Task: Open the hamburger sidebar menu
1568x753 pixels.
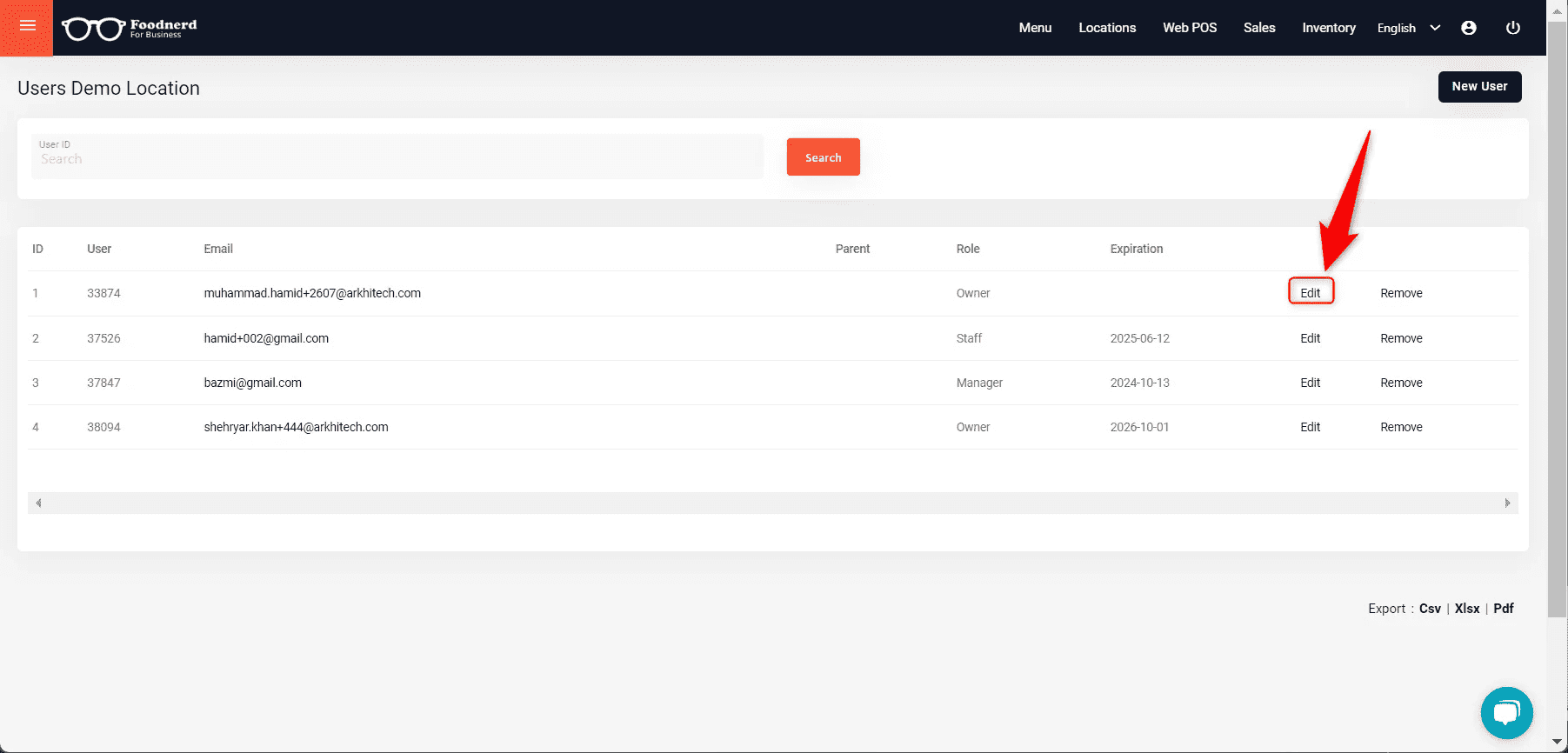Action: 27,26
